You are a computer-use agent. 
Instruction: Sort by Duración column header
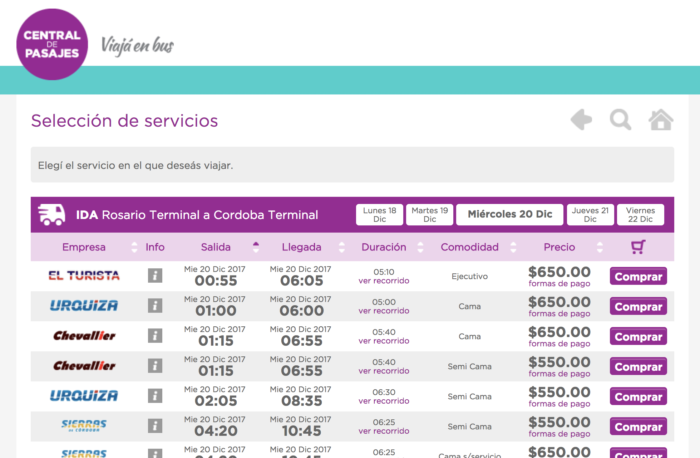point(384,247)
